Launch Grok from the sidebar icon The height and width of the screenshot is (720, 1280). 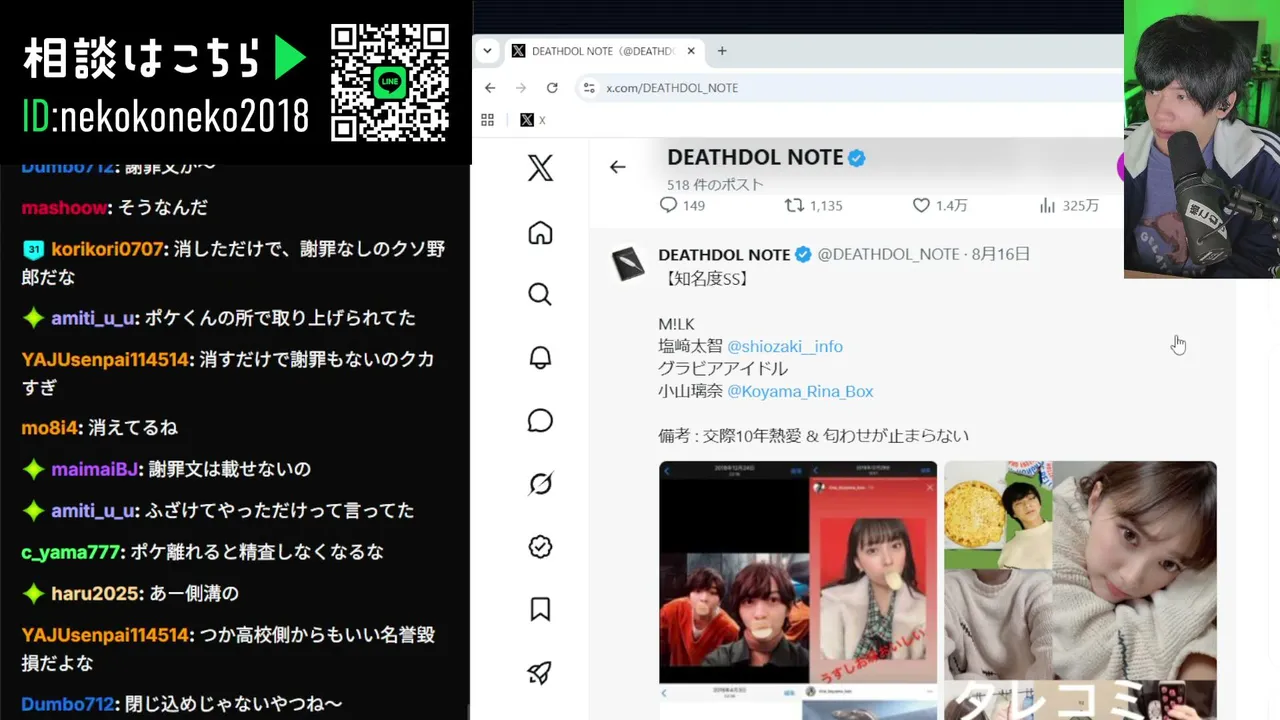(x=540, y=484)
